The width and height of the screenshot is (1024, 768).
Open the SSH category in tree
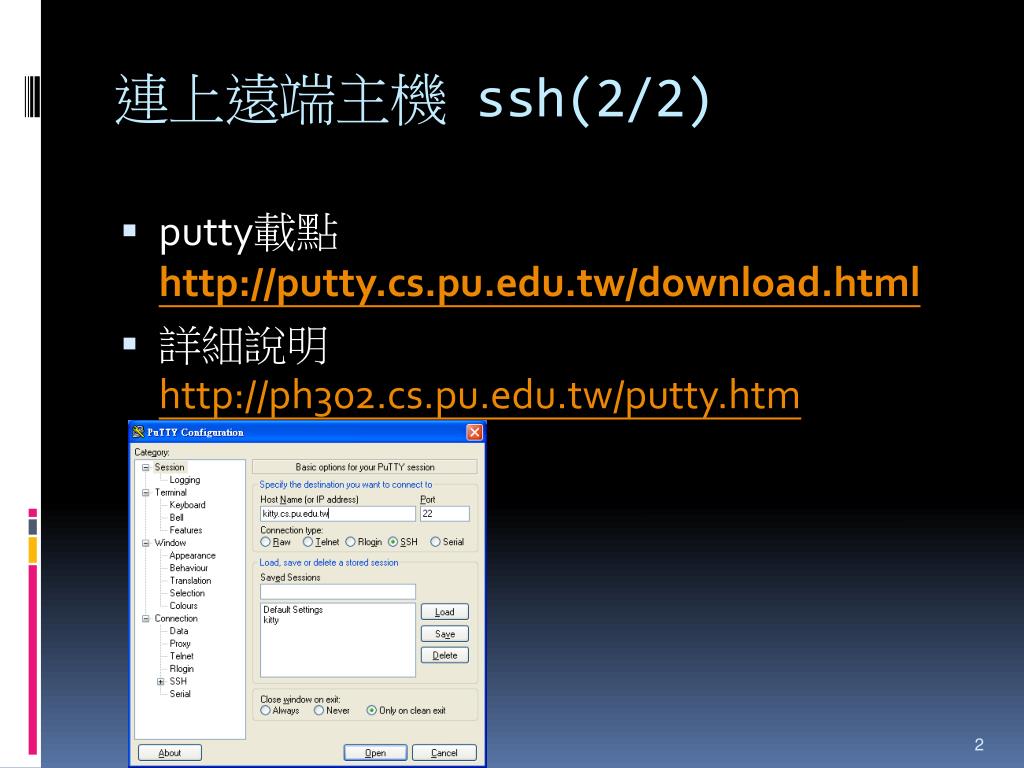(x=178, y=681)
